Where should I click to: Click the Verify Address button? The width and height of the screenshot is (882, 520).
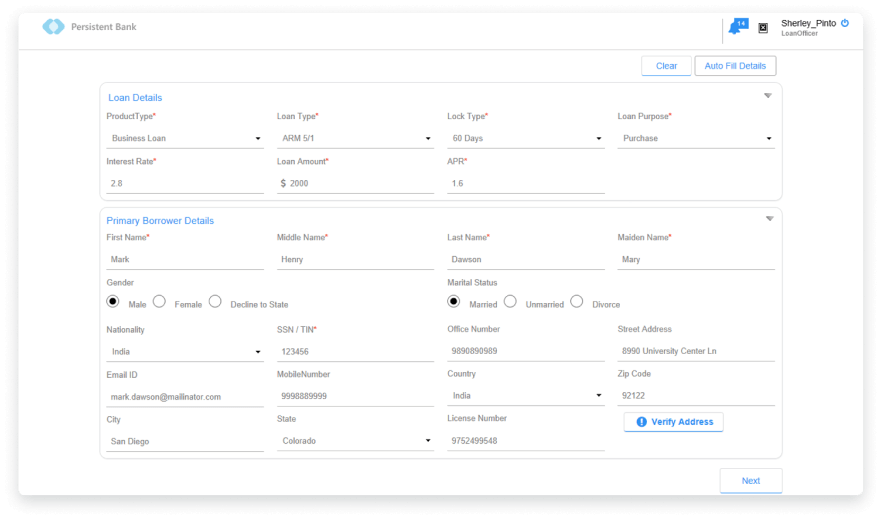[673, 422]
